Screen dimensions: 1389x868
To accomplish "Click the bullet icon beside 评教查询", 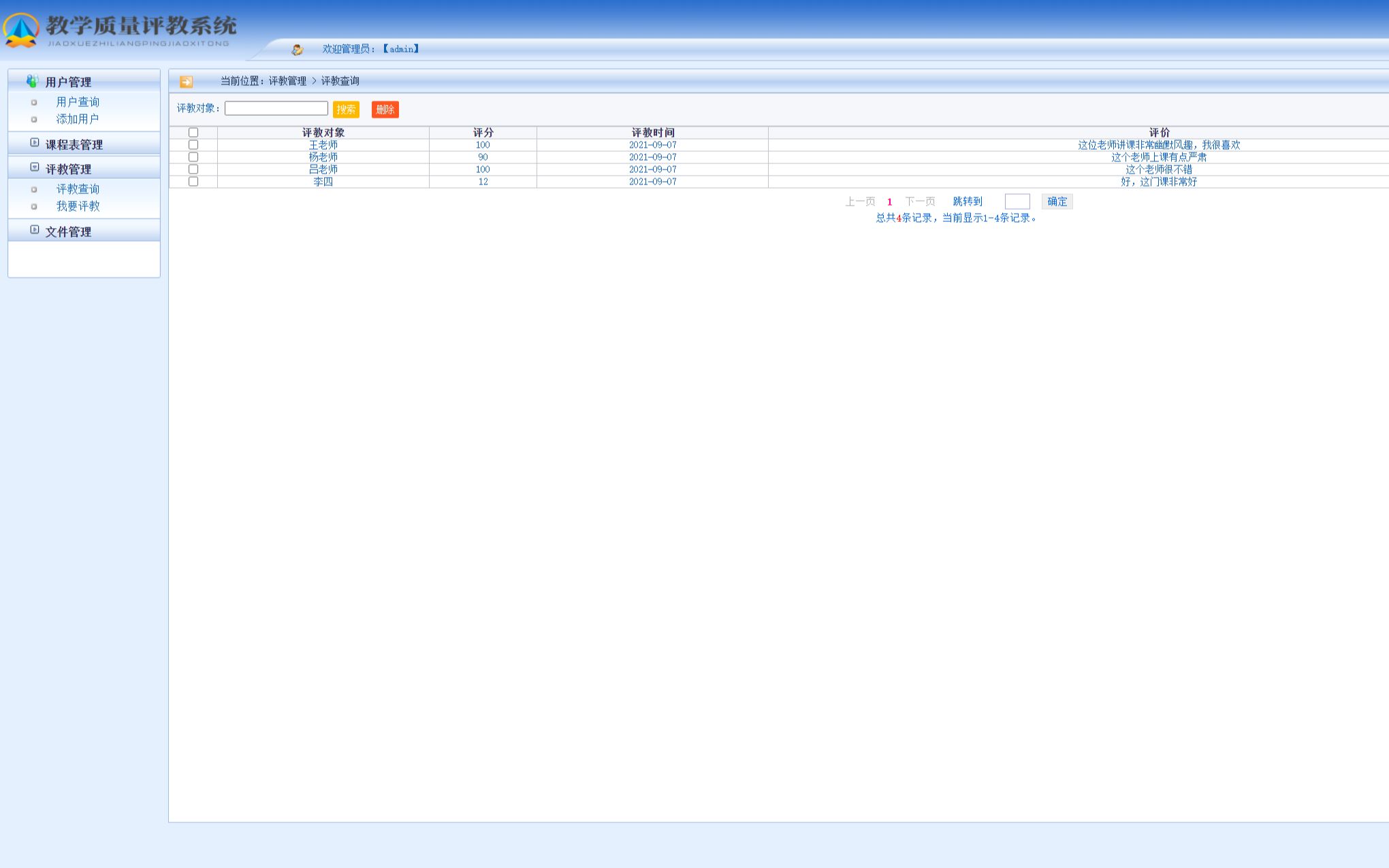I will 34,190.
